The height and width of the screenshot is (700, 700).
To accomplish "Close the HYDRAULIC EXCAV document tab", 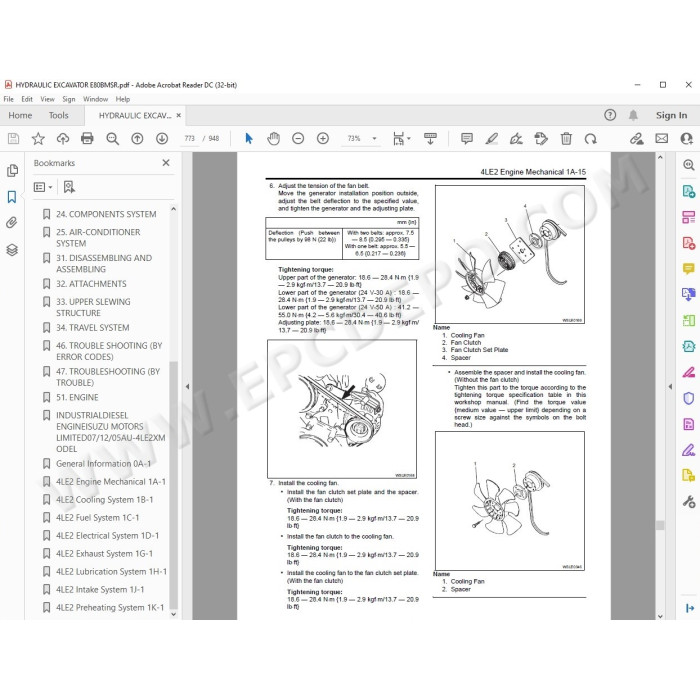I will 179,115.
